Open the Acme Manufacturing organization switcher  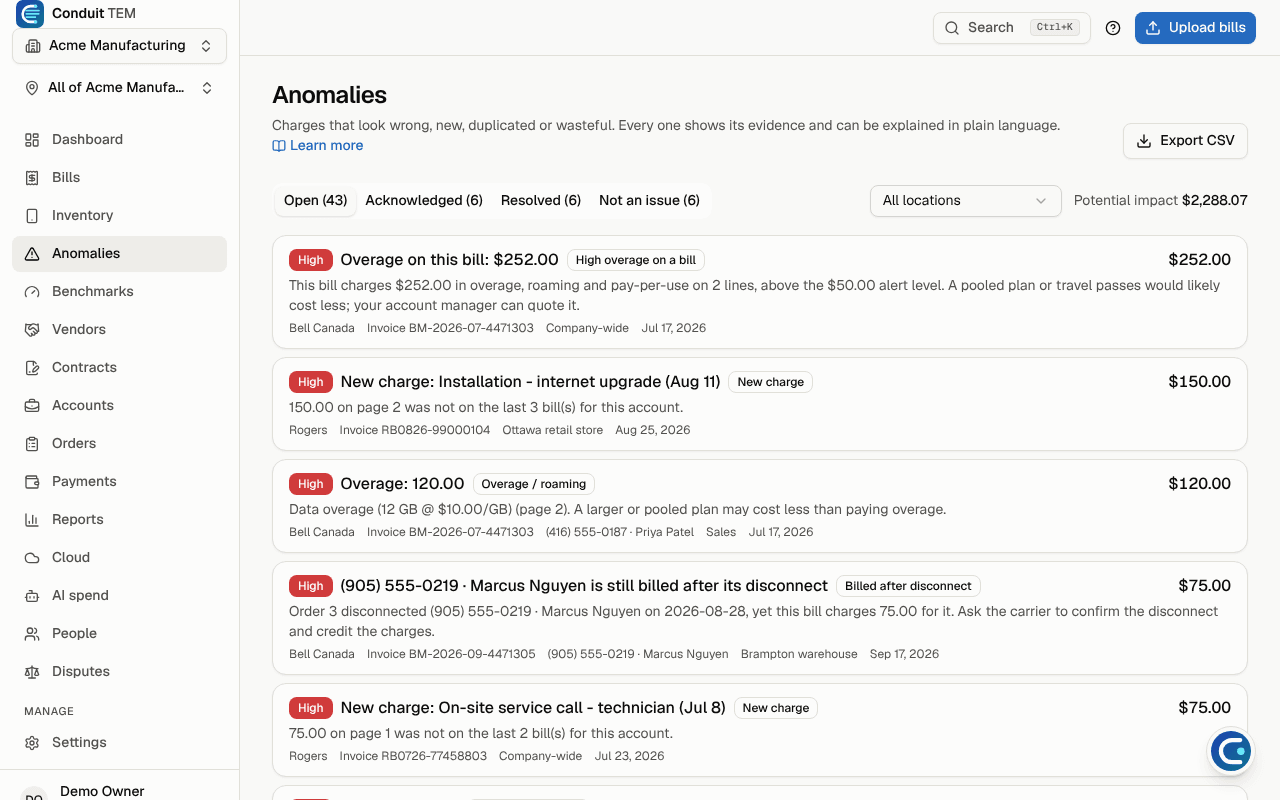(x=120, y=46)
